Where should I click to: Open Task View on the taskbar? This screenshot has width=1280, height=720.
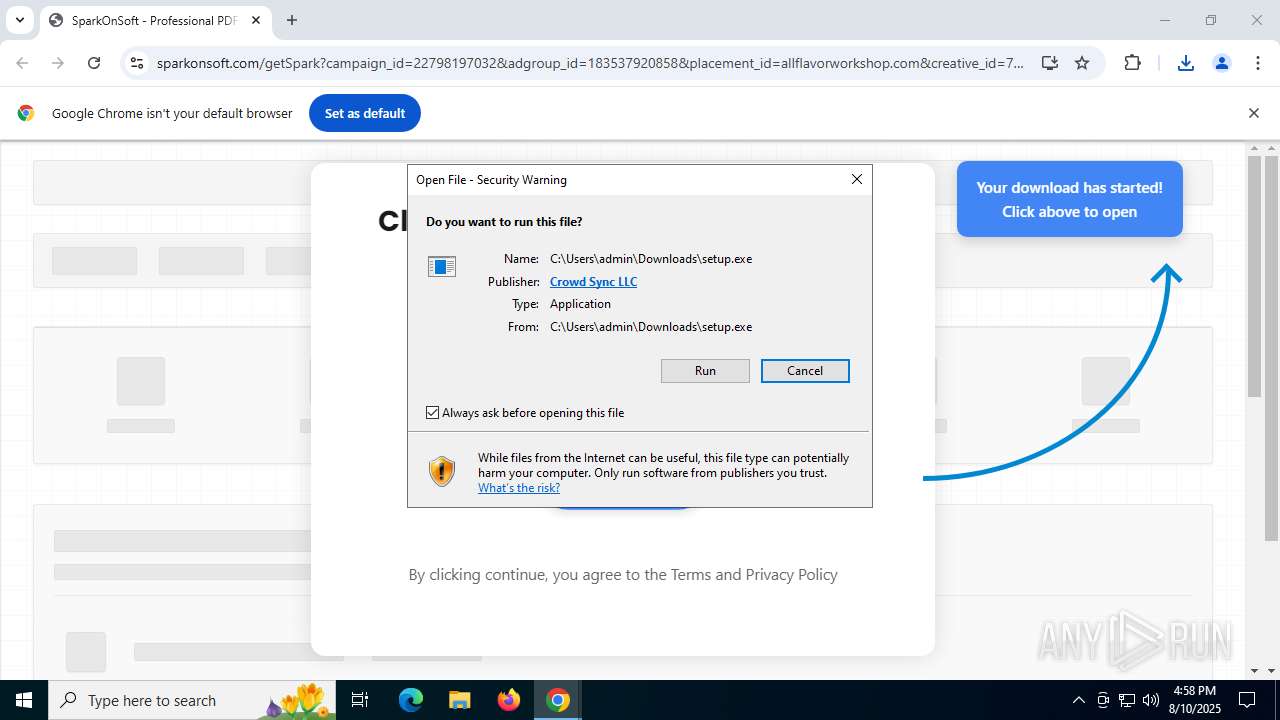point(361,700)
